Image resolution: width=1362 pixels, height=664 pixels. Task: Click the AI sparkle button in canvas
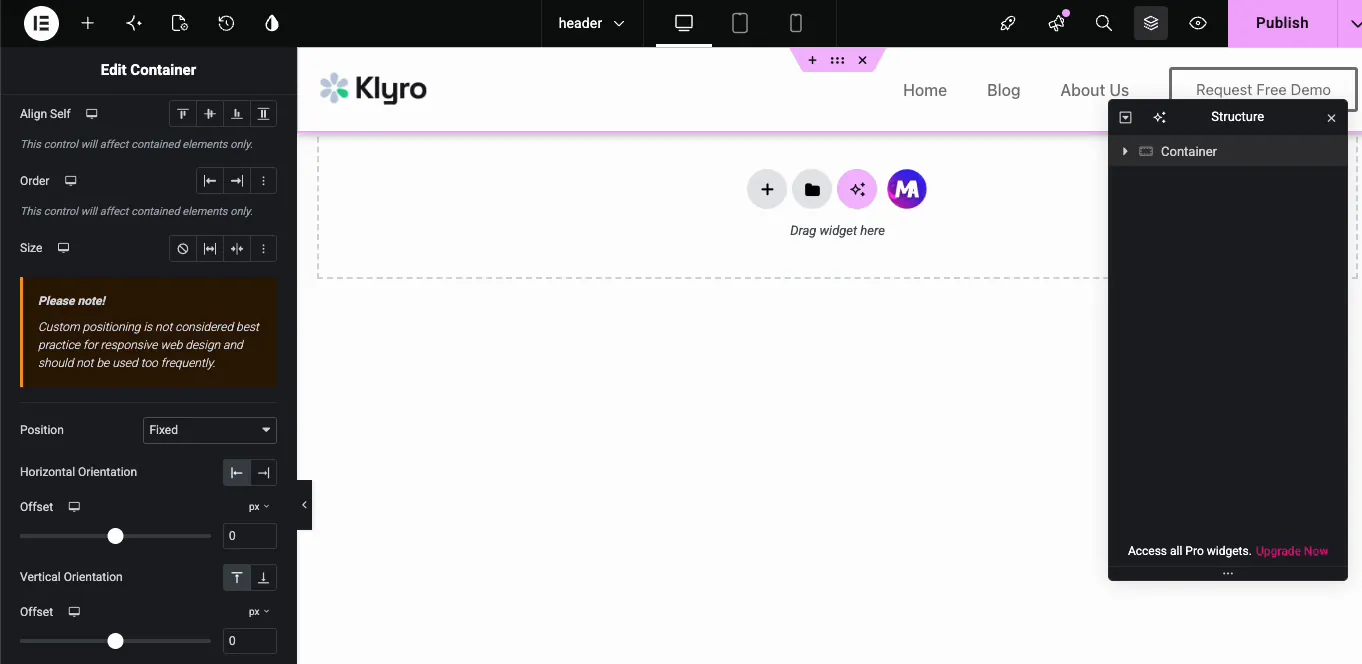point(857,189)
